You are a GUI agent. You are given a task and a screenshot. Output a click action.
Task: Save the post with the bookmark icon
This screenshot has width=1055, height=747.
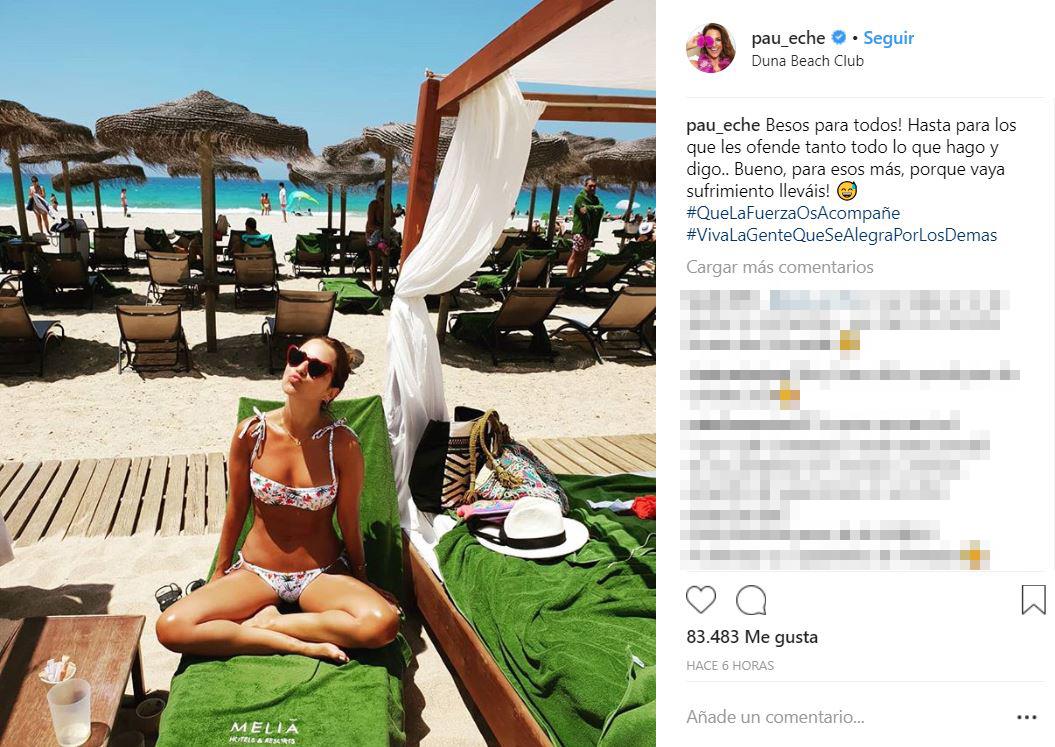1033,600
